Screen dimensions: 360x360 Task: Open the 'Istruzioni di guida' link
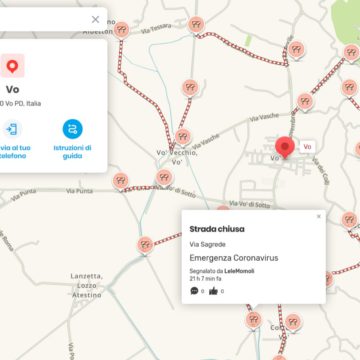pyautogui.click(x=72, y=152)
